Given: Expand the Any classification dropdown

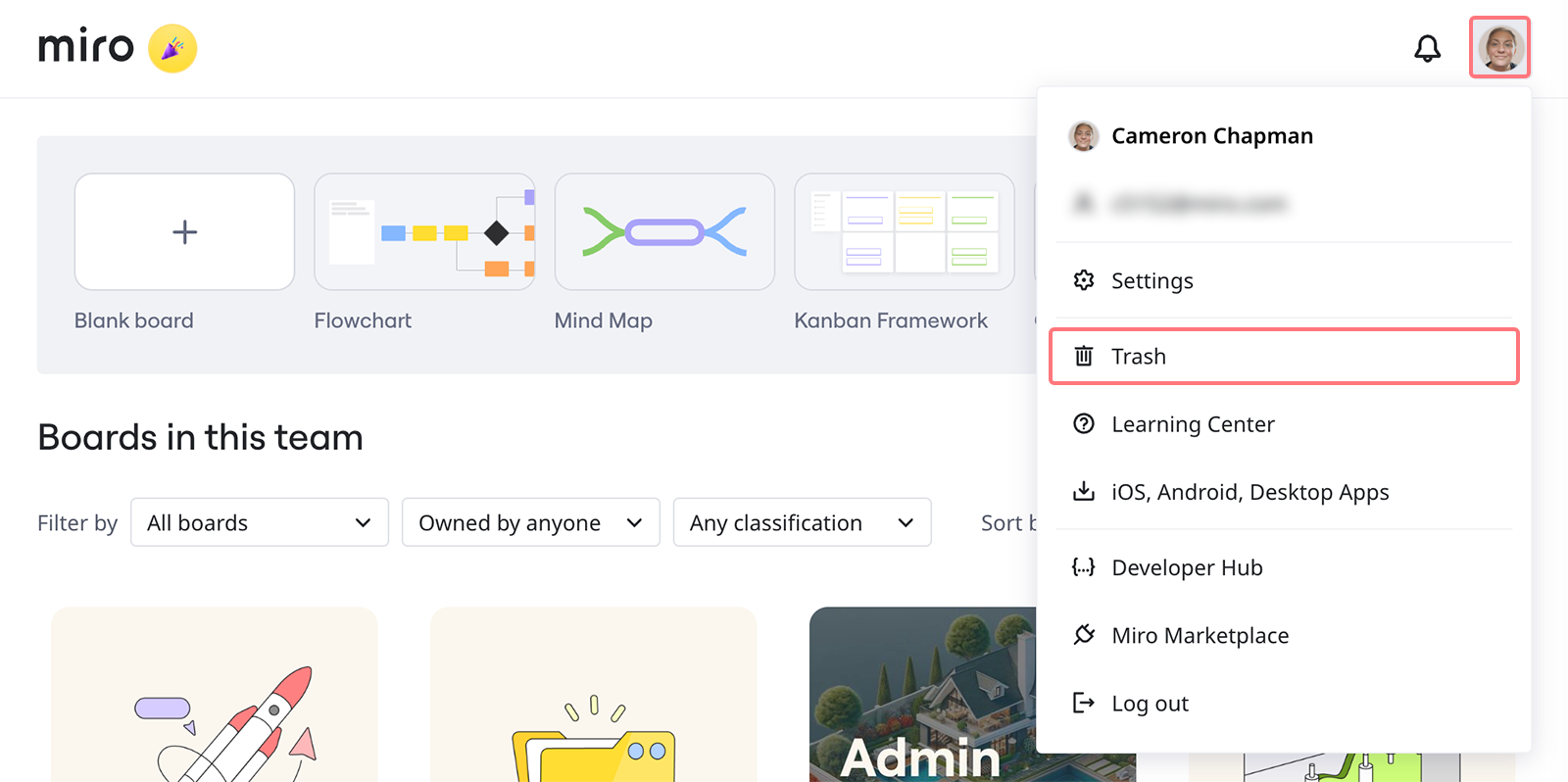Looking at the screenshot, I should 802,522.
